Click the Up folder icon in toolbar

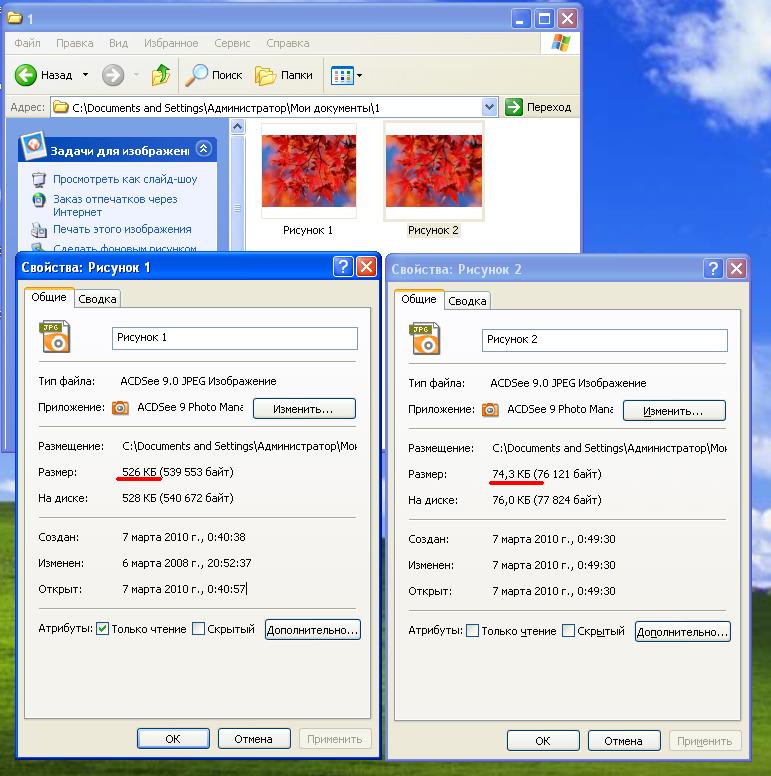[x=161, y=75]
